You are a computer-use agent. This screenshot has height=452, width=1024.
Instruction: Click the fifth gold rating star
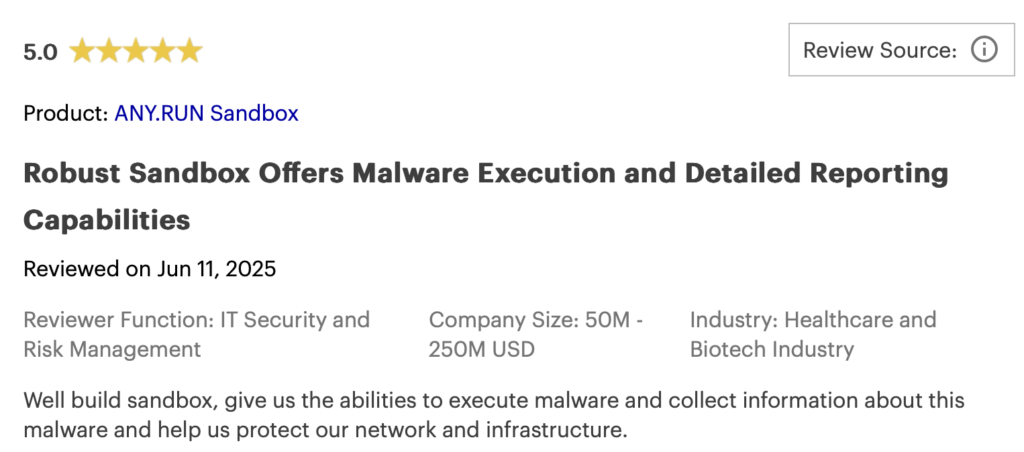coord(189,51)
